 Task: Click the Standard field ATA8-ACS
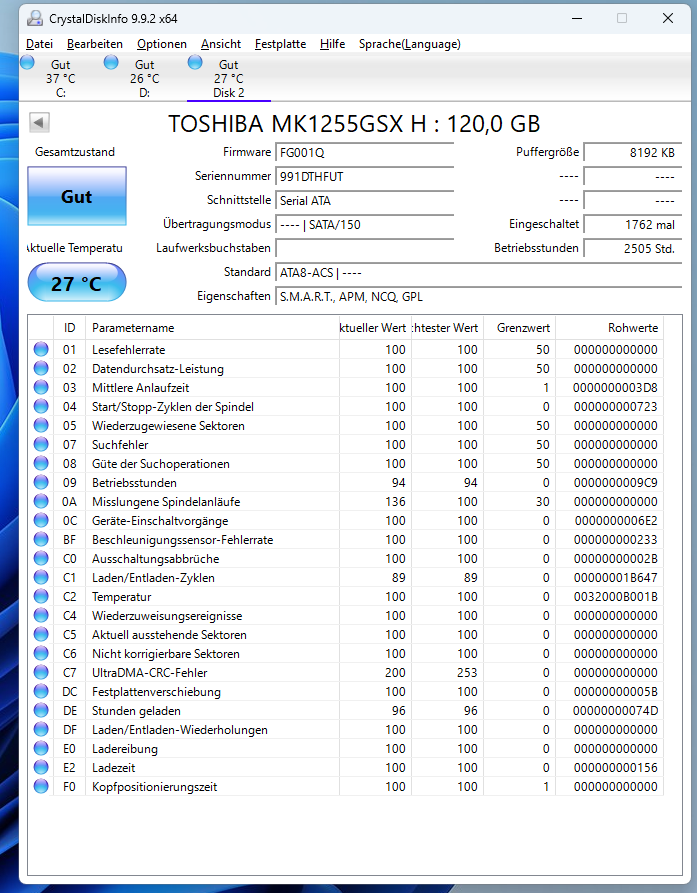click(x=478, y=273)
